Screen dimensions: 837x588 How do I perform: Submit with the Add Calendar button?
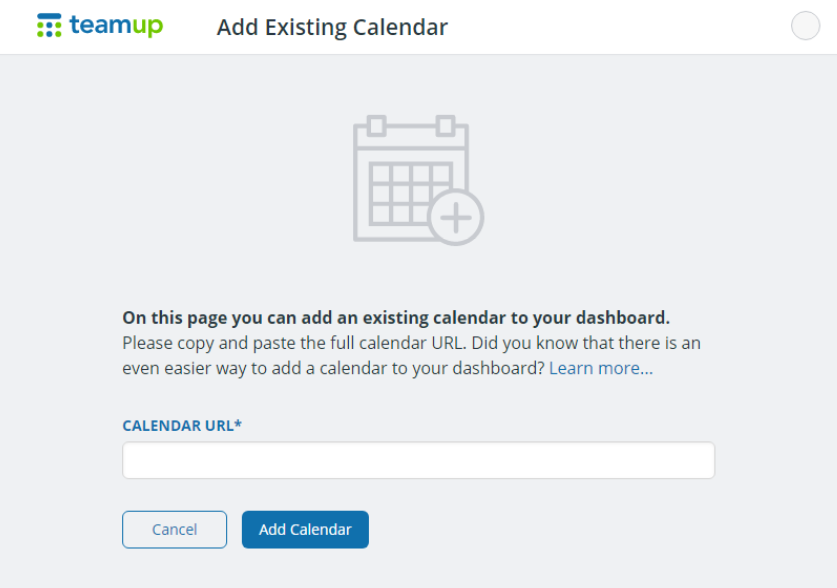click(x=305, y=529)
